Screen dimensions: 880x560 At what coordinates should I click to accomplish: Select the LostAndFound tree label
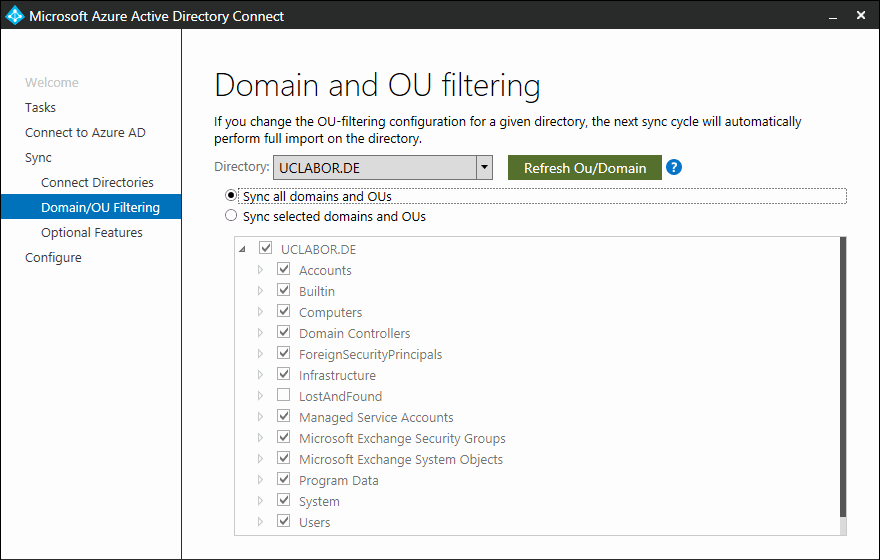340,397
